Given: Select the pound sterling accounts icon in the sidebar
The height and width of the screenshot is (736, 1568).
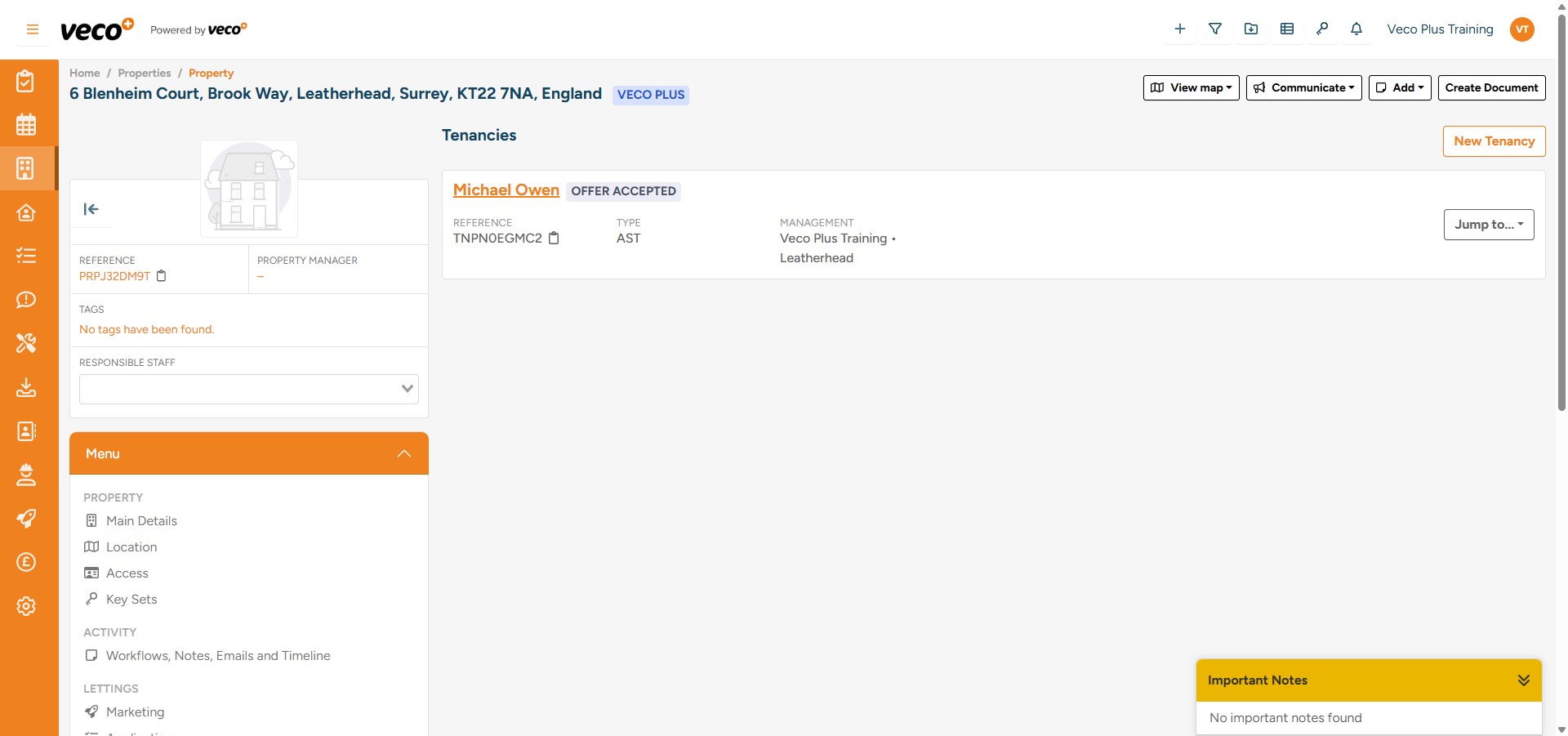Looking at the screenshot, I should pos(27,562).
